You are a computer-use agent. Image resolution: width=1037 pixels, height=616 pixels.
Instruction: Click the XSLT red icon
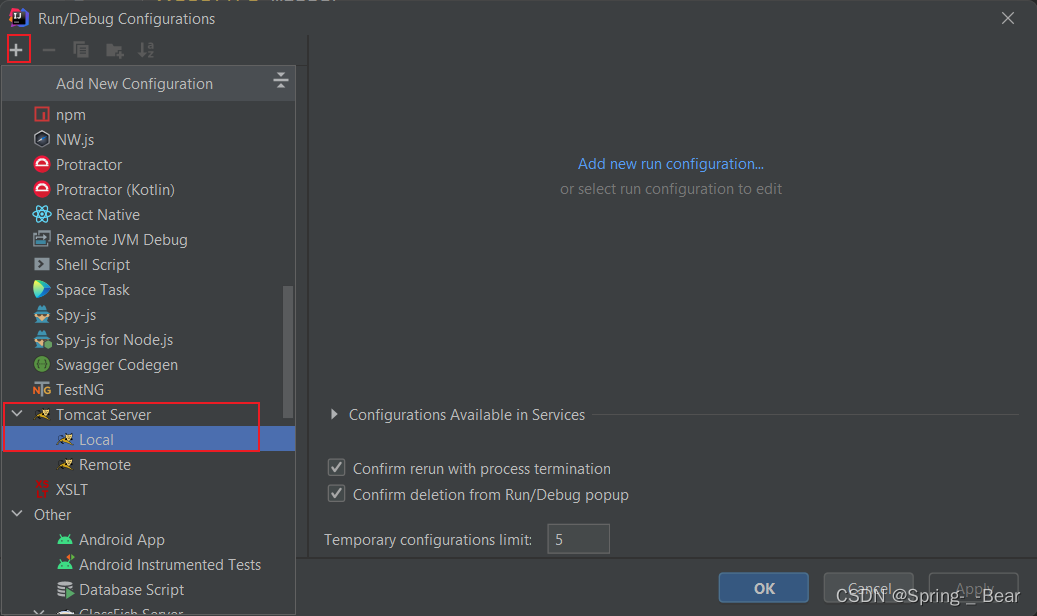(x=42, y=490)
